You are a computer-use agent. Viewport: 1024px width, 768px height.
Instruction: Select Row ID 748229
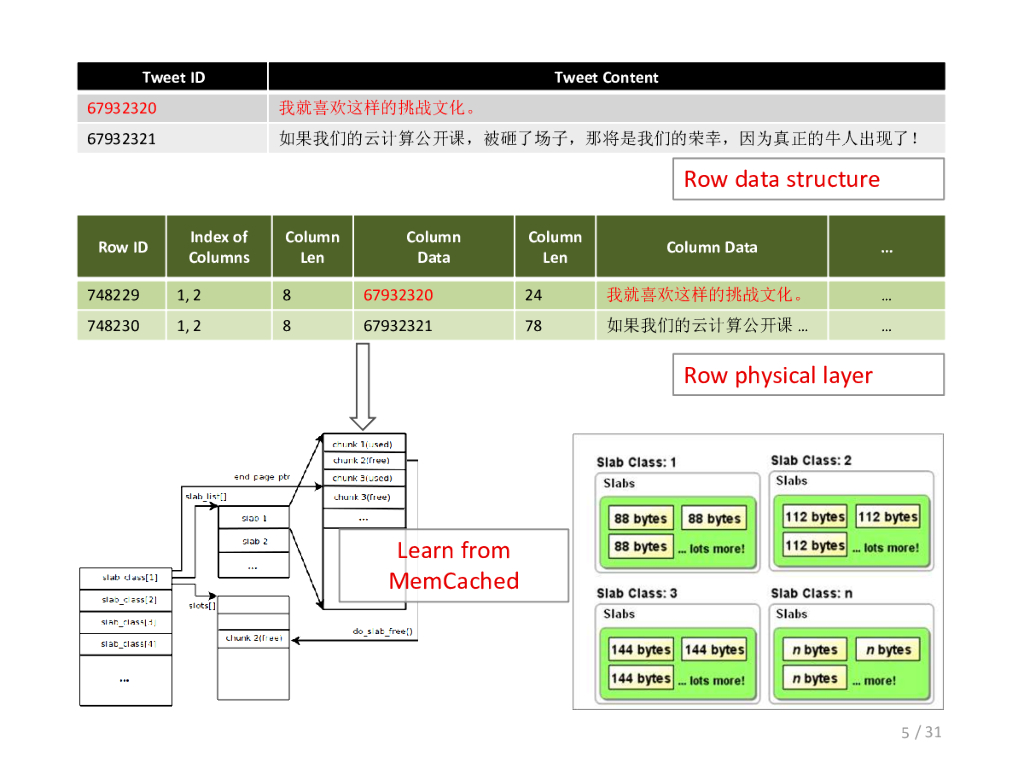(113, 295)
